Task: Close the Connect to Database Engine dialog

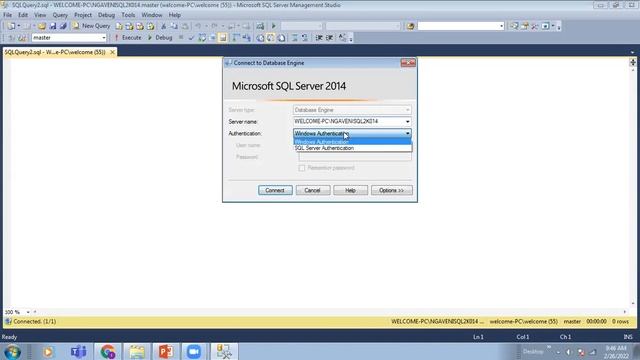Action: click(x=408, y=63)
